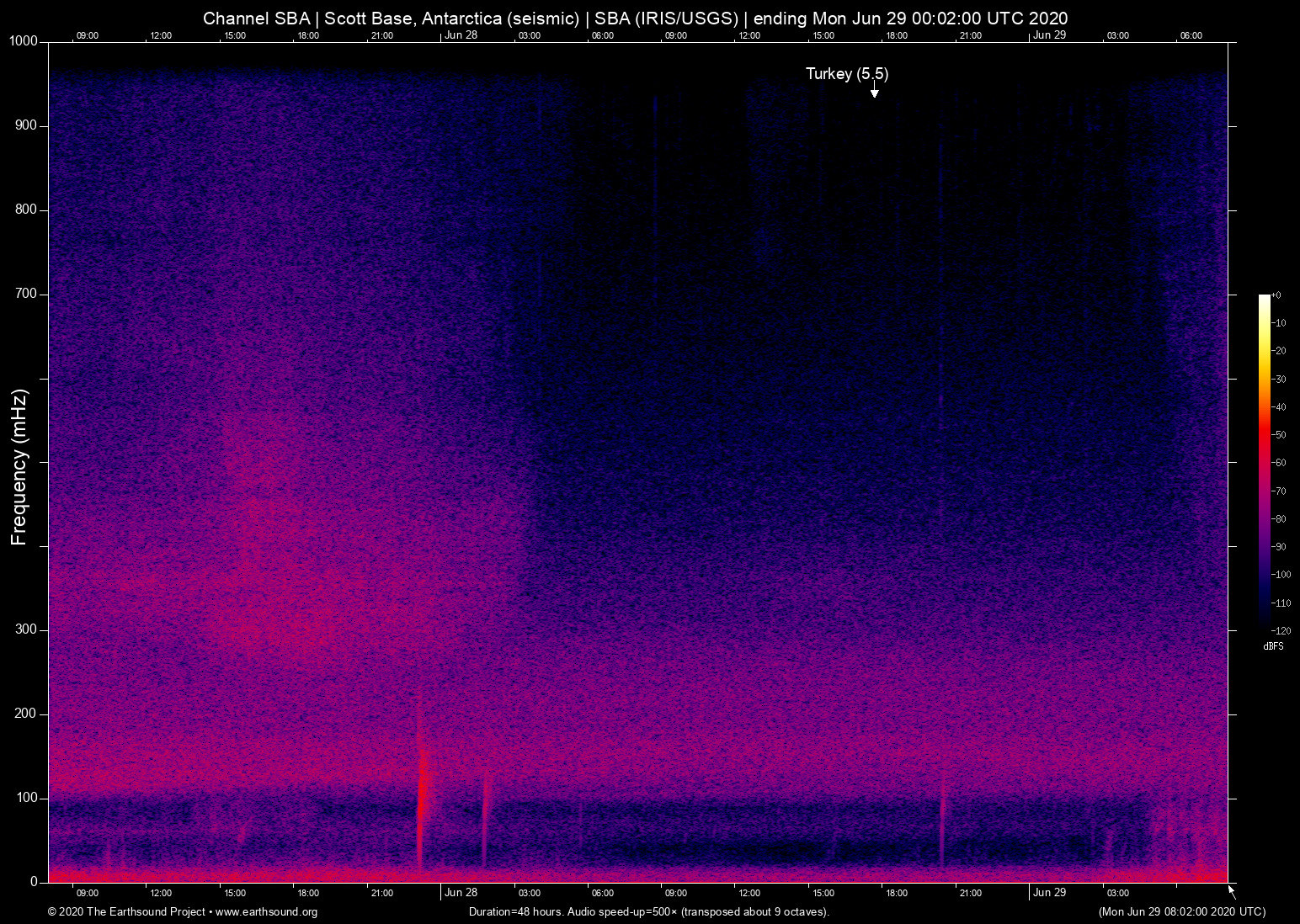Click the Mon Jun 29 08:02:00 timestamp in footer
Screen dimensions: 1300x924
pyautogui.click(x=1181, y=912)
